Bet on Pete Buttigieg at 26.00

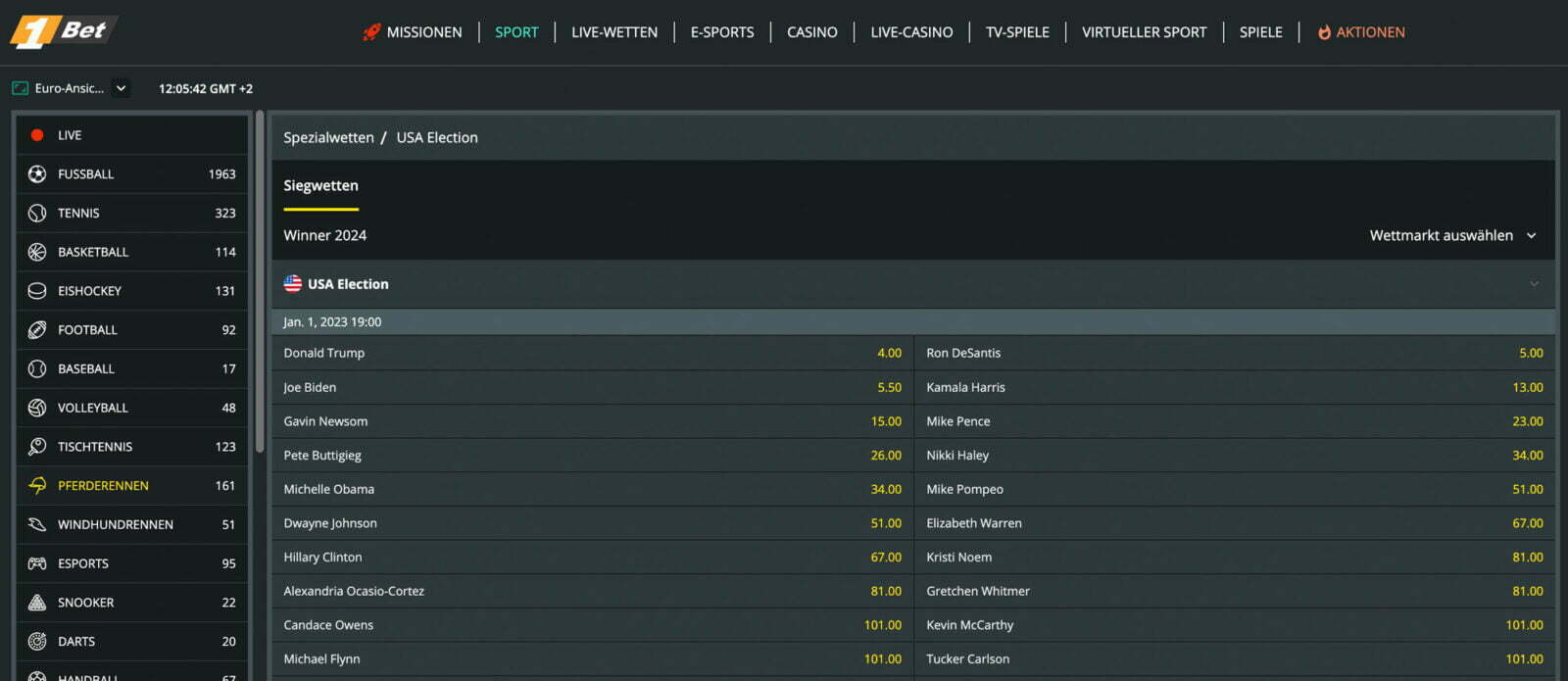tap(592, 455)
